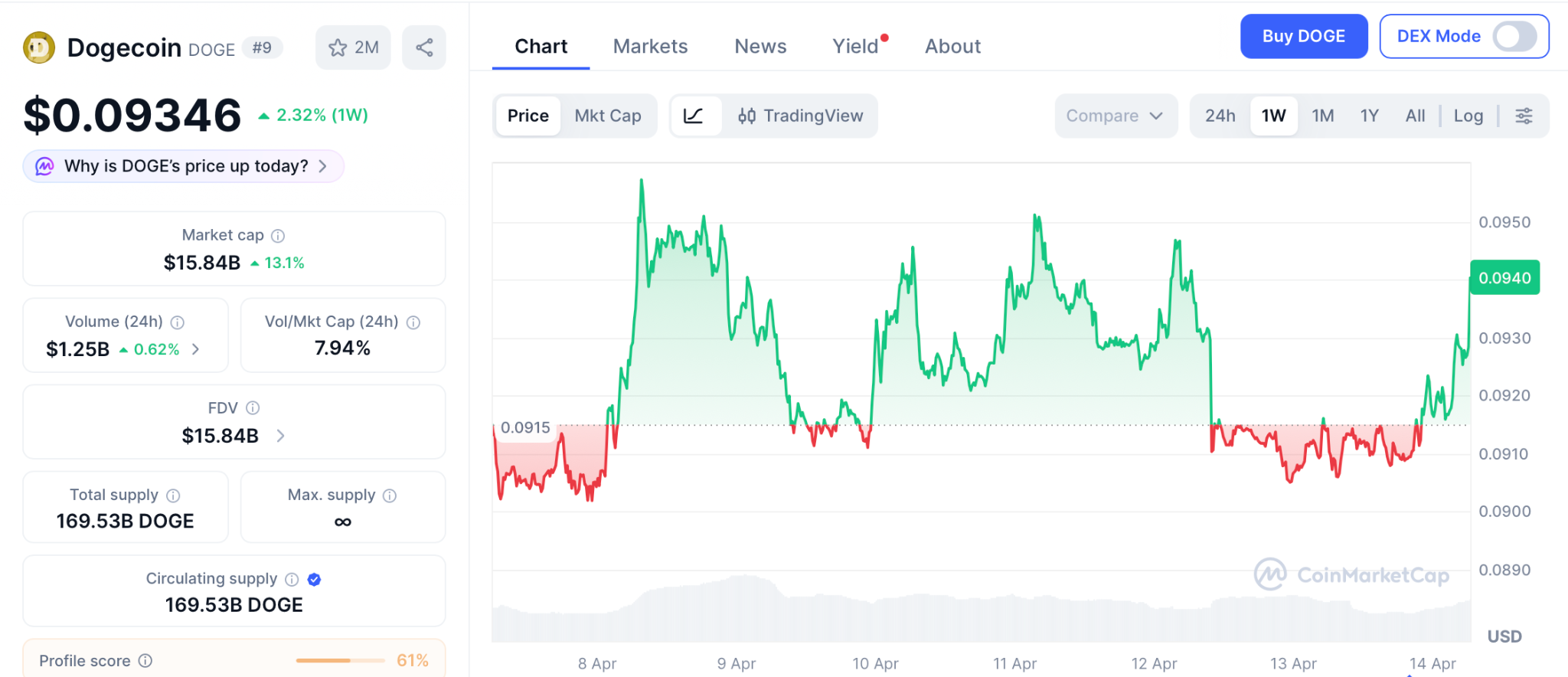This screenshot has height=677, width=1568.
Task: Enable the DEX Mode toggle
Action: pos(1514,36)
